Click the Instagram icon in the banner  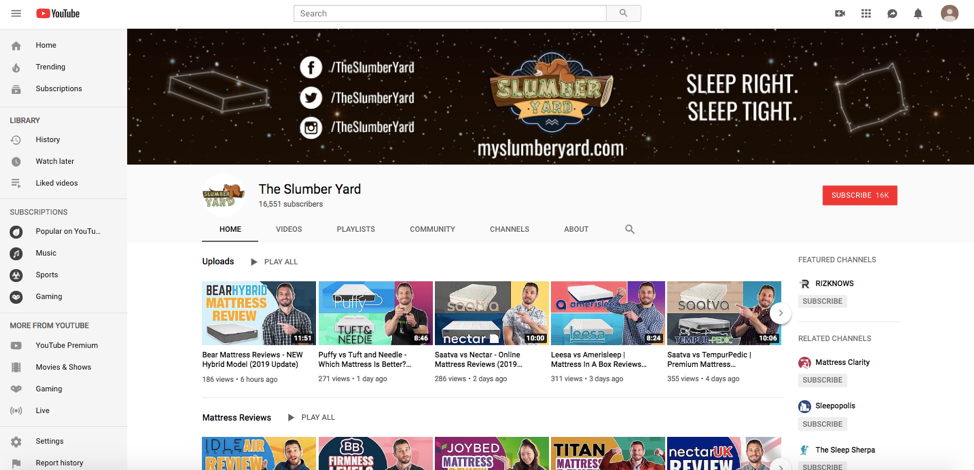coord(311,128)
